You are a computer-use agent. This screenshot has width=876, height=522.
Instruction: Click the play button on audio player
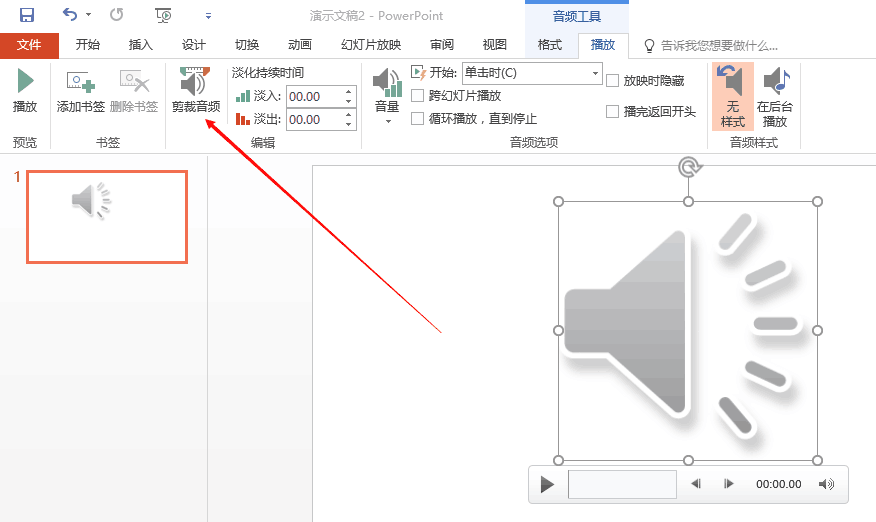pyautogui.click(x=547, y=484)
